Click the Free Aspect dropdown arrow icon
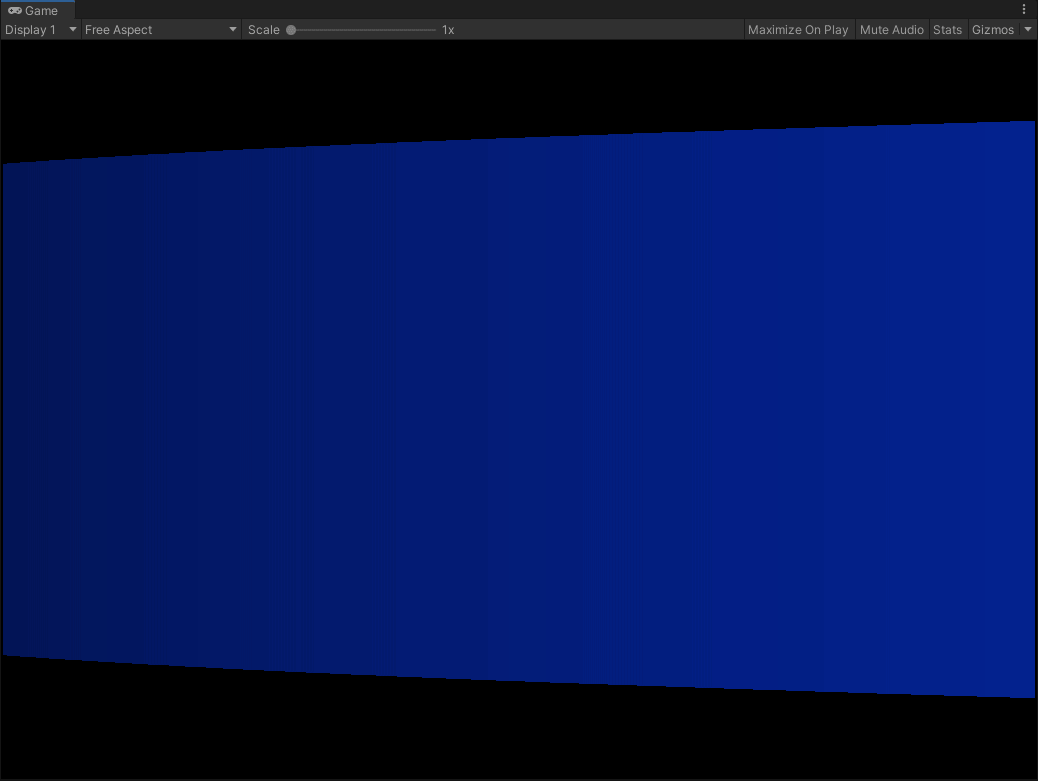 click(232, 29)
